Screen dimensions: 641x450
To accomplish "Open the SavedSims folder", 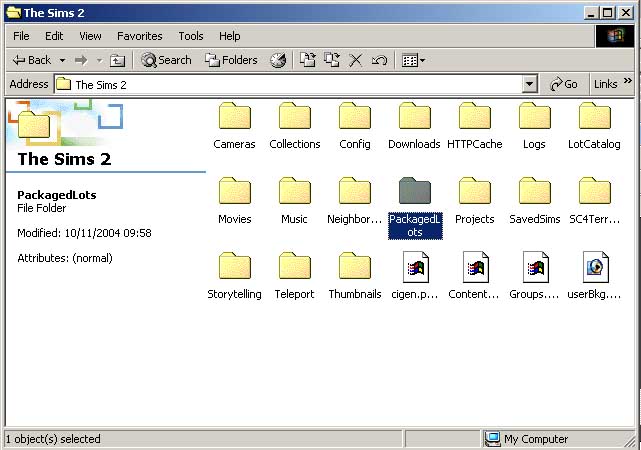I will coord(534,201).
